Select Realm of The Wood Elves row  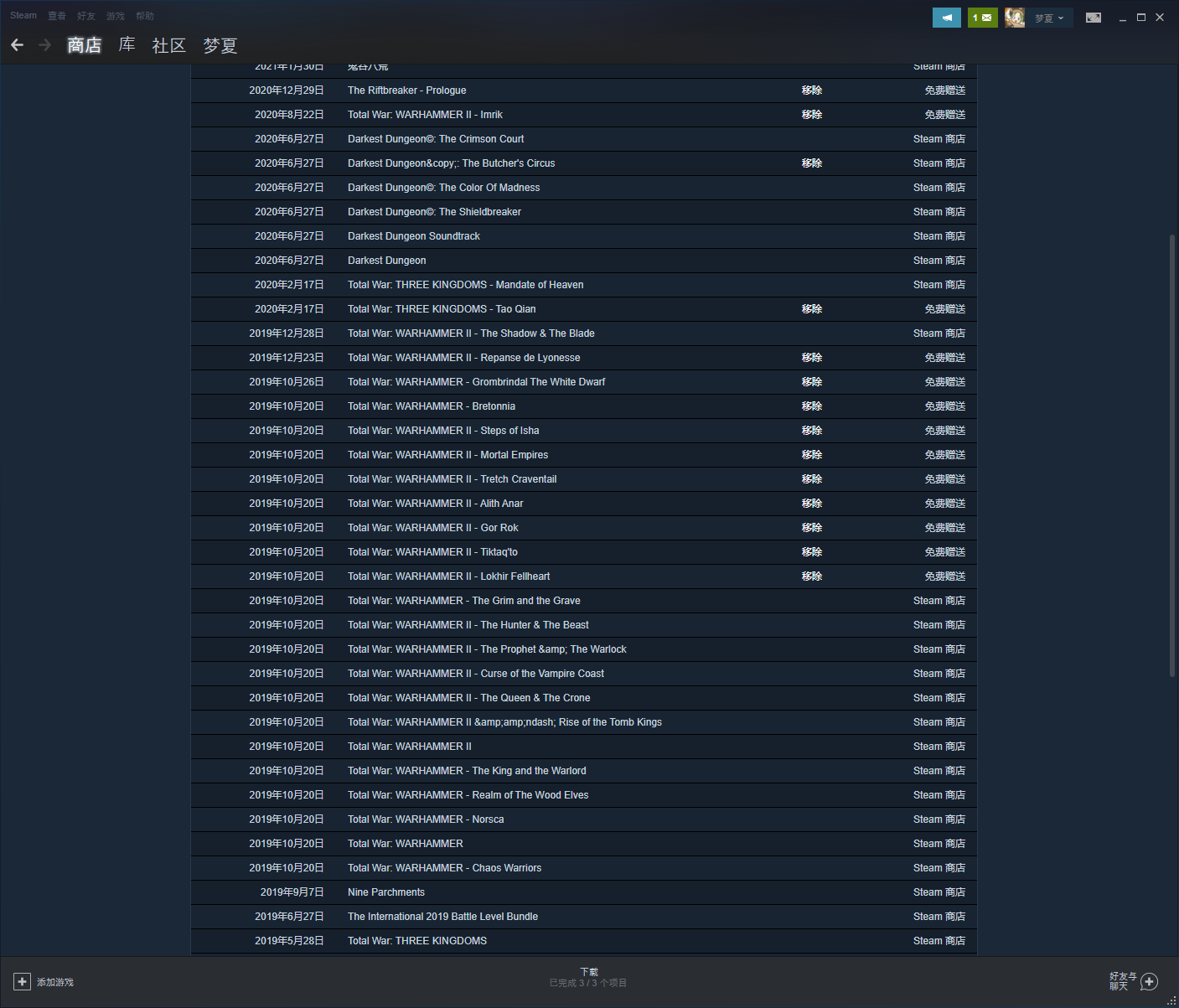pos(584,795)
